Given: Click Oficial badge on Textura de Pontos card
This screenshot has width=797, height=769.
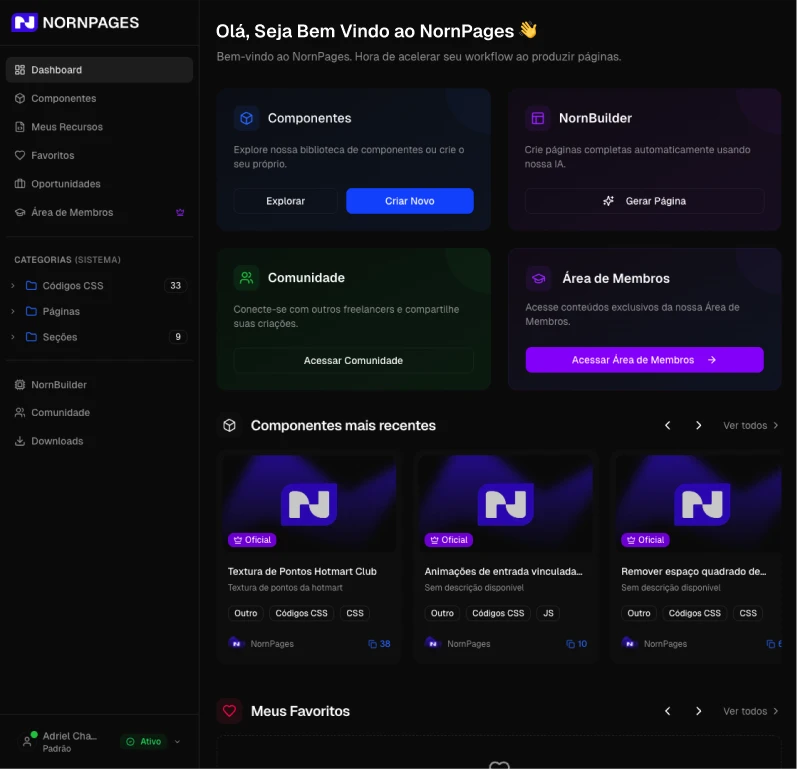Looking at the screenshot, I should 252,540.
